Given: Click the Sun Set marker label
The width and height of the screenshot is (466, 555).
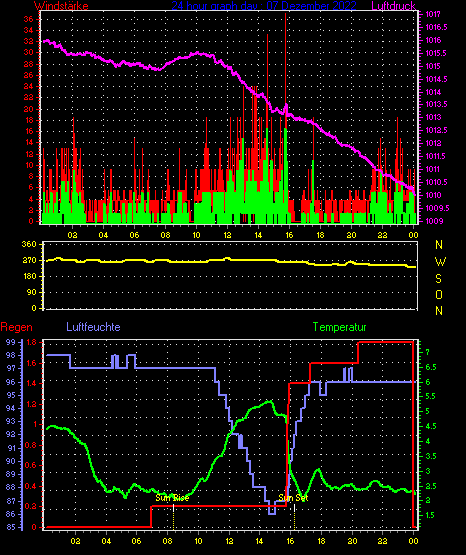Looking at the screenshot, I should point(293,498).
